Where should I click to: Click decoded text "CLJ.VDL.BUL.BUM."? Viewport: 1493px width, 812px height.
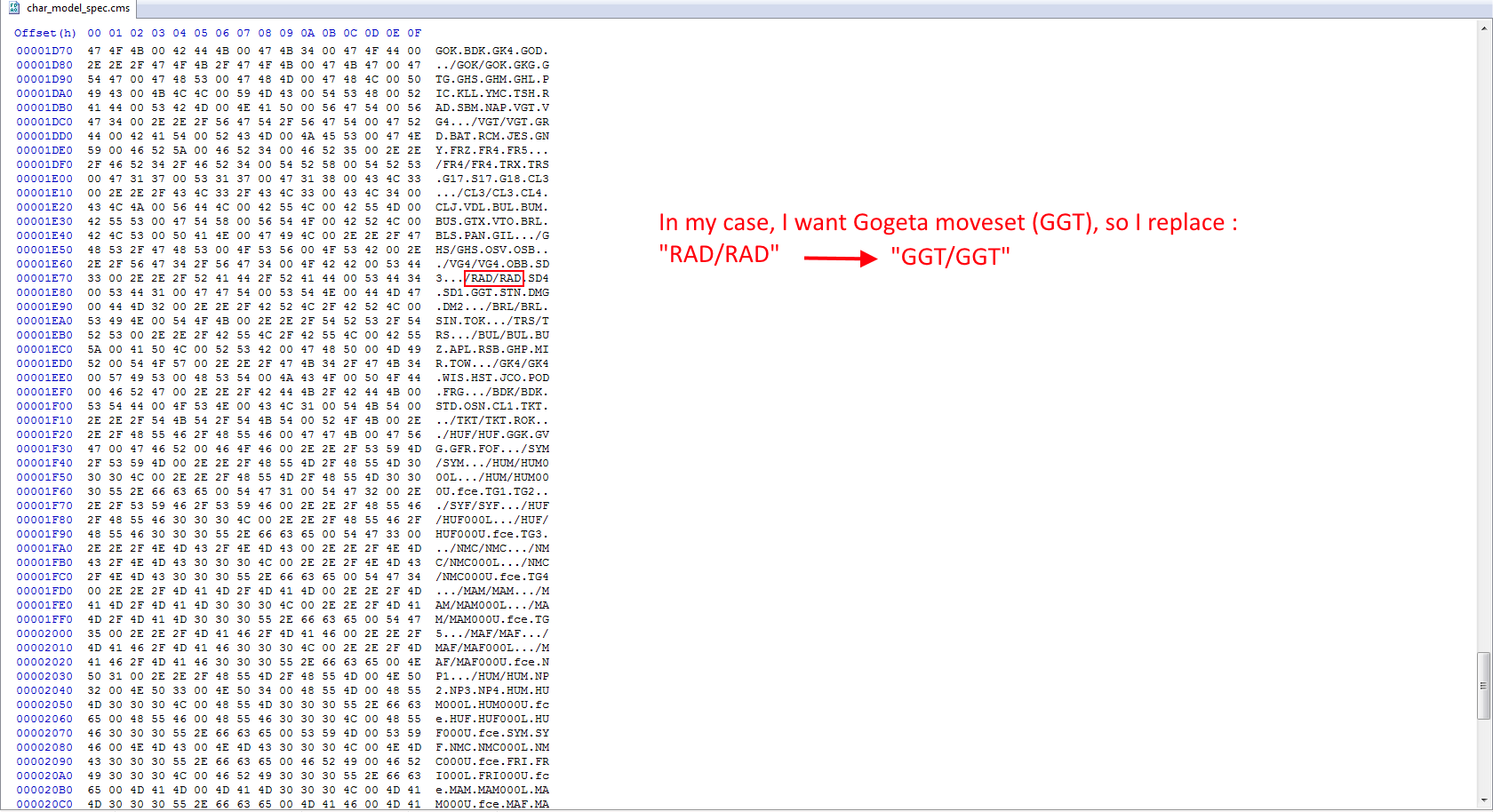pos(492,207)
